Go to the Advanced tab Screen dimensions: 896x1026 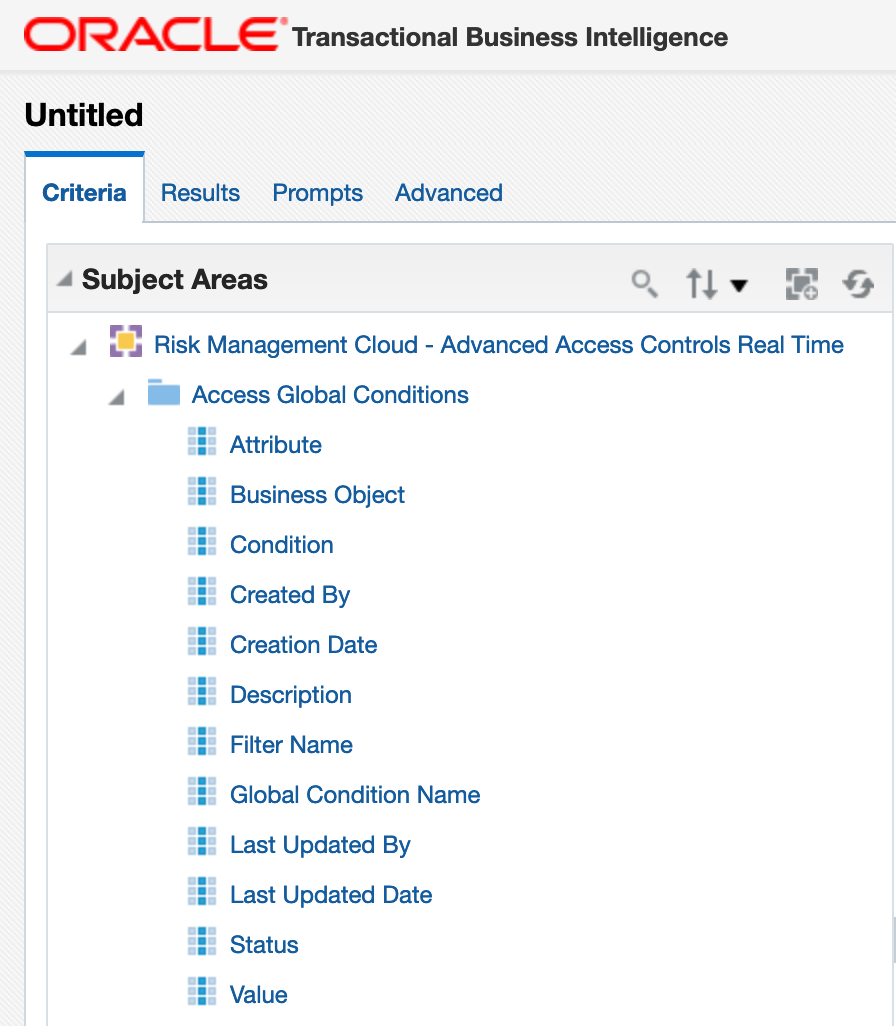point(449,193)
